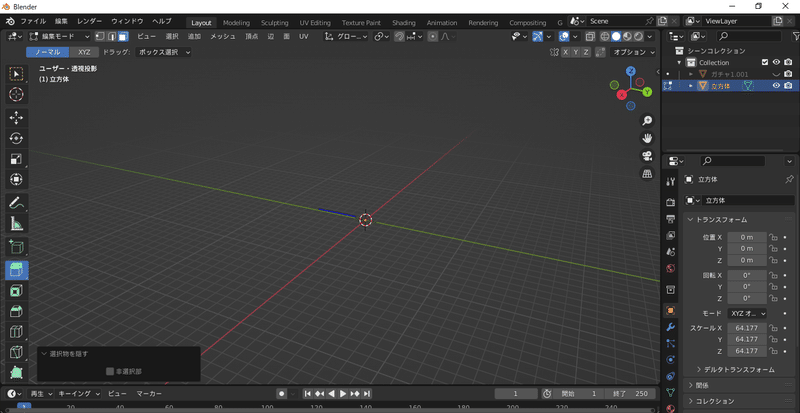The height and width of the screenshot is (413, 800).
Task: Open the Physics properties tab
Action: pyautogui.click(x=671, y=359)
